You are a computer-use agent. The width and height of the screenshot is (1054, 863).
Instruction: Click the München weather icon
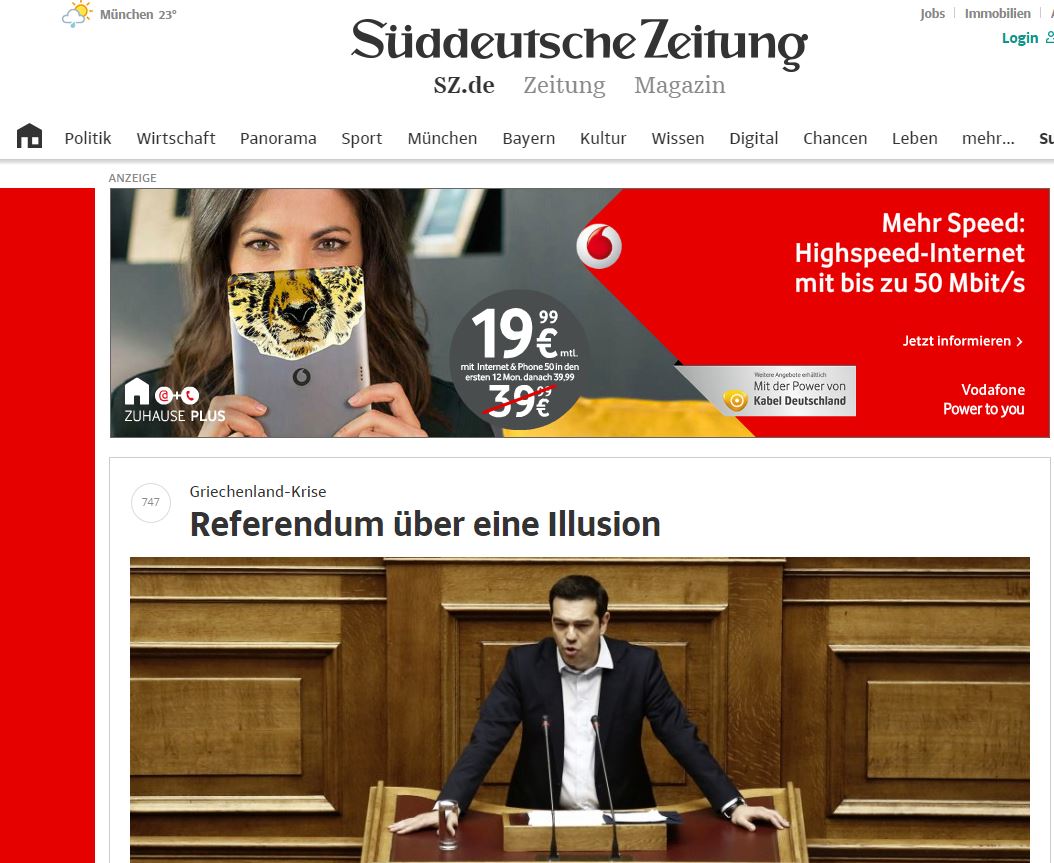[x=77, y=14]
